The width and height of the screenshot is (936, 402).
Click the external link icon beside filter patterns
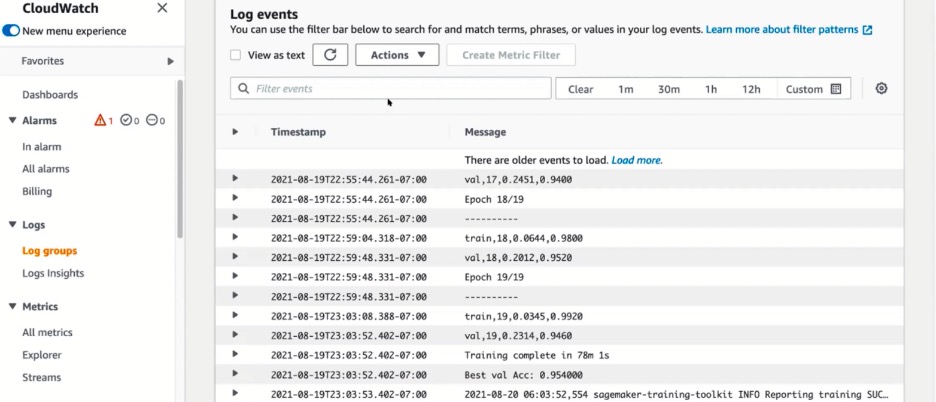pyautogui.click(x=867, y=31)
